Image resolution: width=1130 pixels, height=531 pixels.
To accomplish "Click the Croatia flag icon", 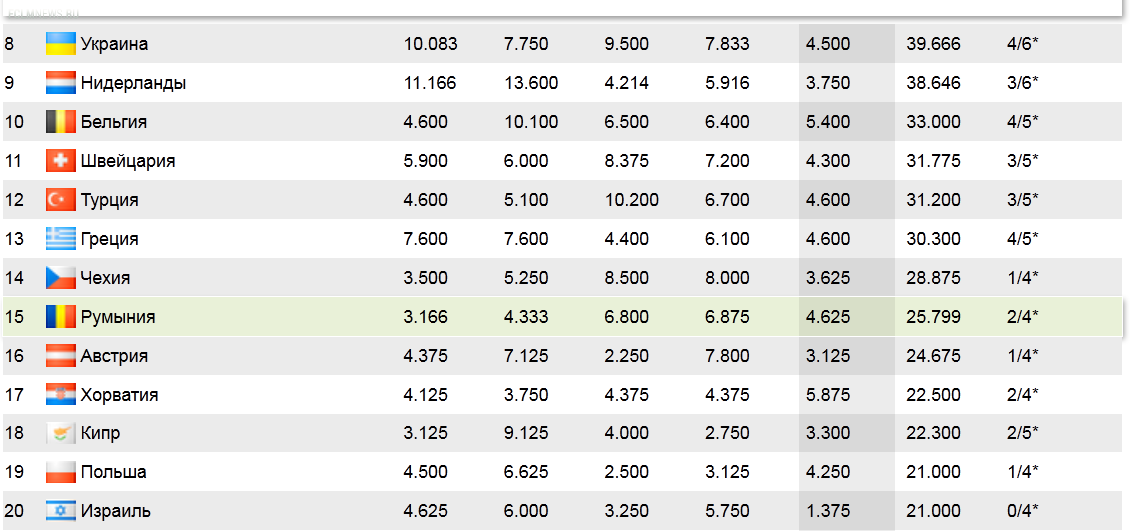I will click(x=61, y=395).
